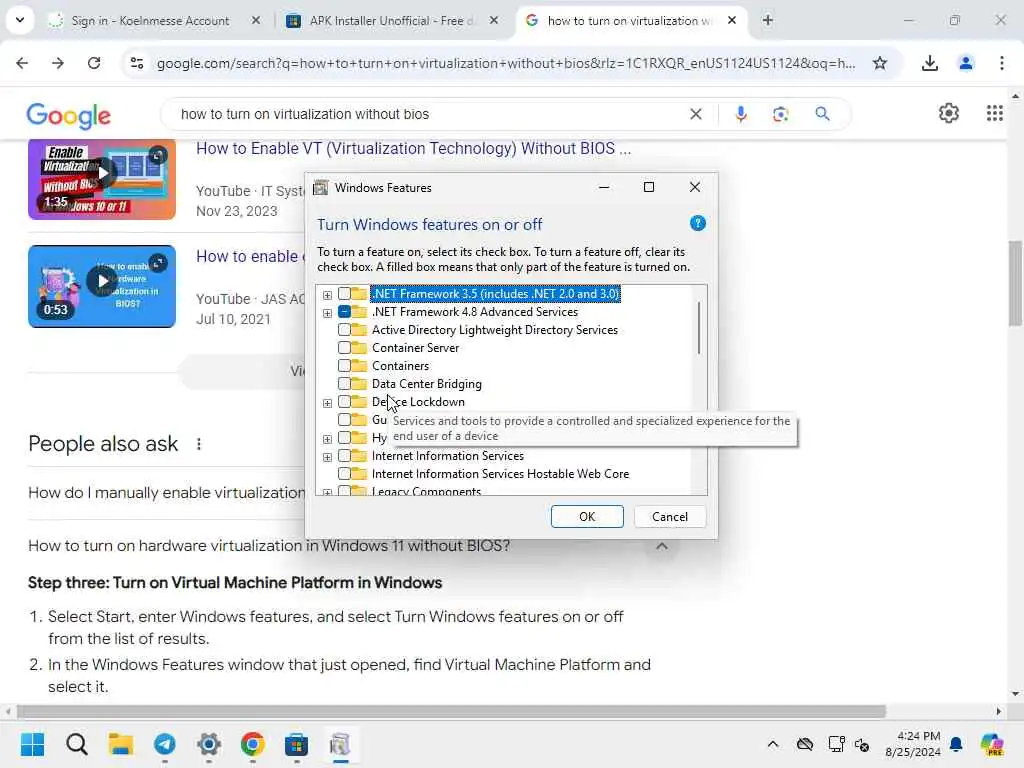Open the tab search dropdown in Chrome
1024x768 pixels.
click(x=20, y=20)
